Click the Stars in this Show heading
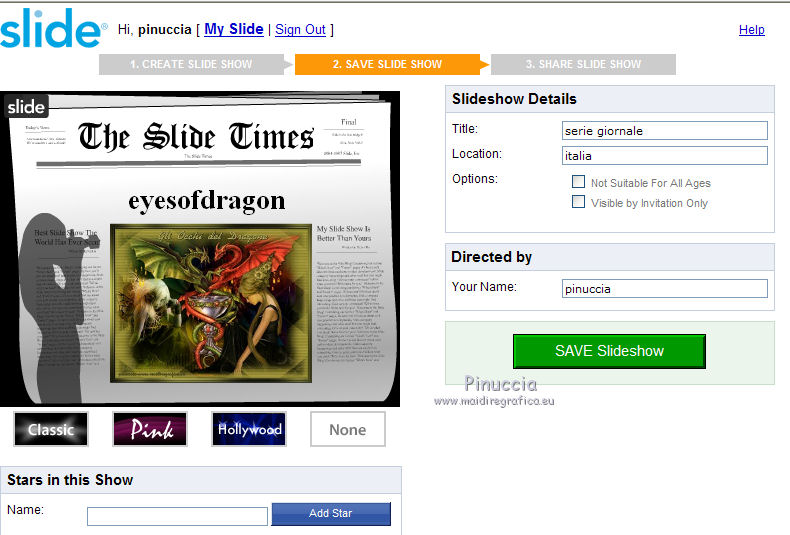Screen dimensions: 790x535 pos(70,480)
